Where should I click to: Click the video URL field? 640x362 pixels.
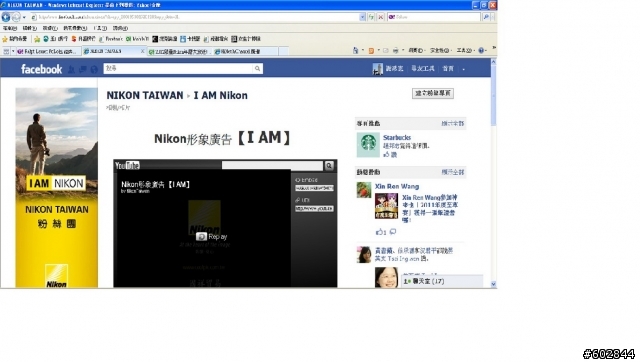pos(314,209)
